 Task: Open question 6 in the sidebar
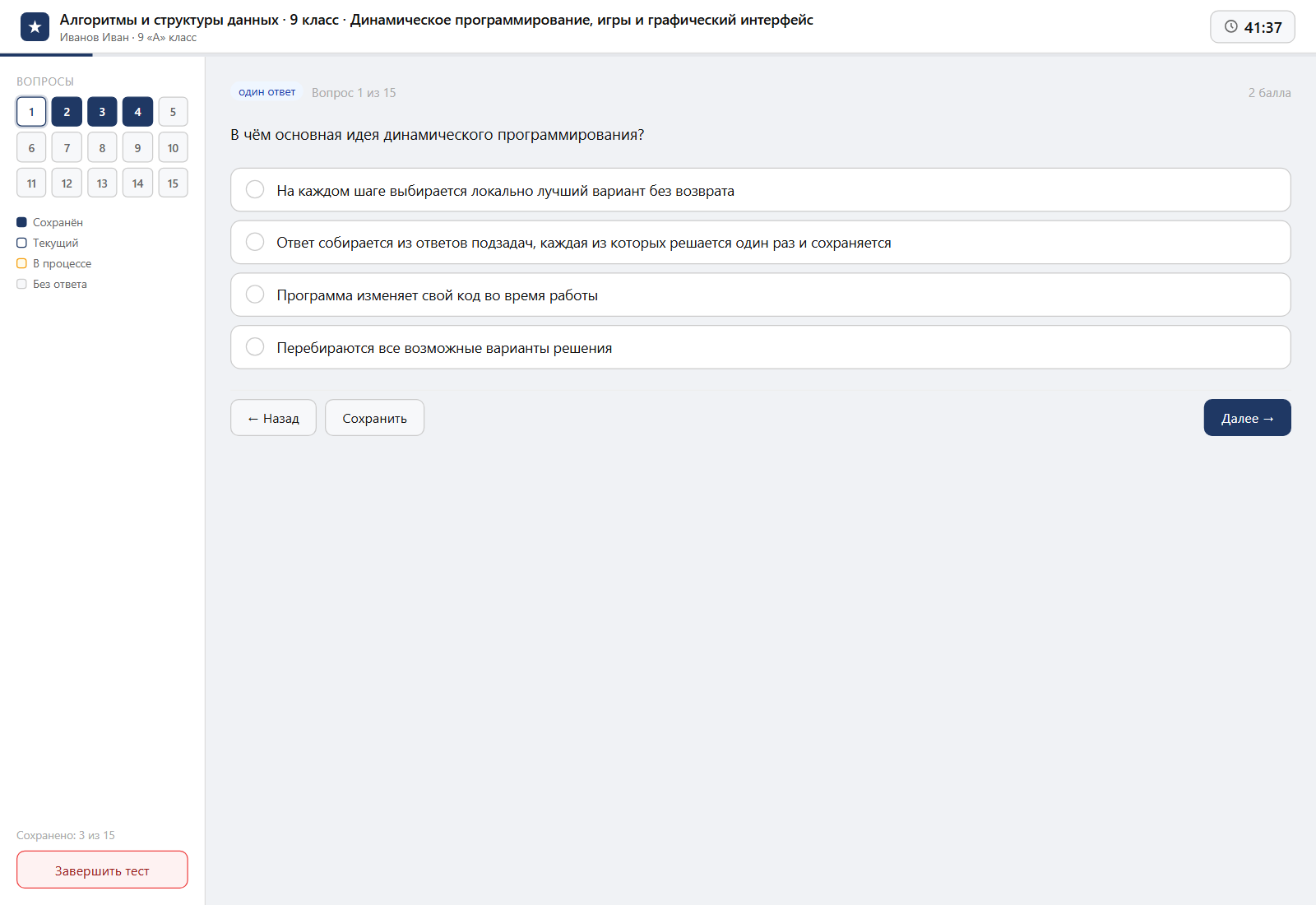click(31, 147)
